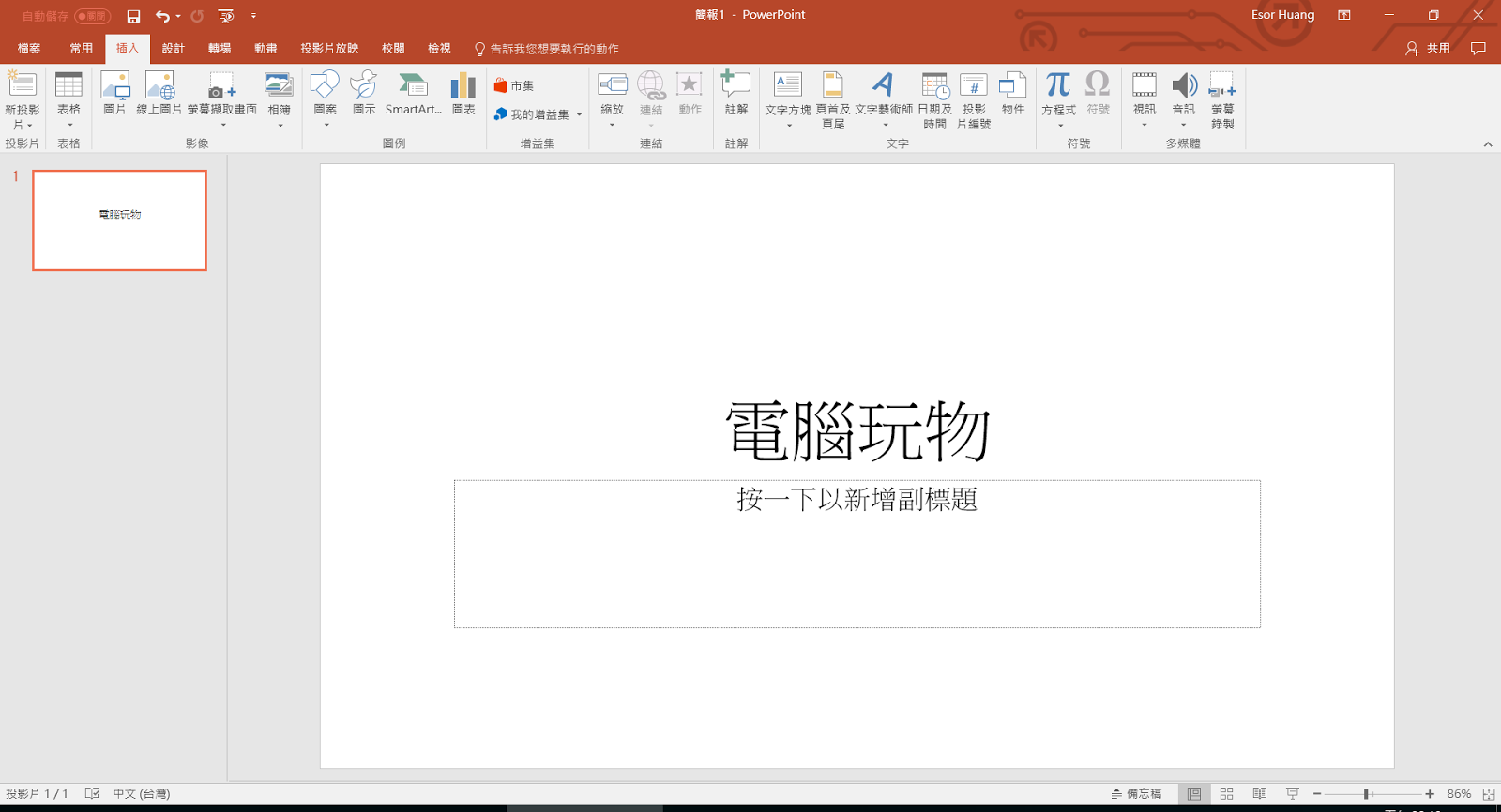Collapse the ribbon with chevron arrow

tap(1488, 144)
